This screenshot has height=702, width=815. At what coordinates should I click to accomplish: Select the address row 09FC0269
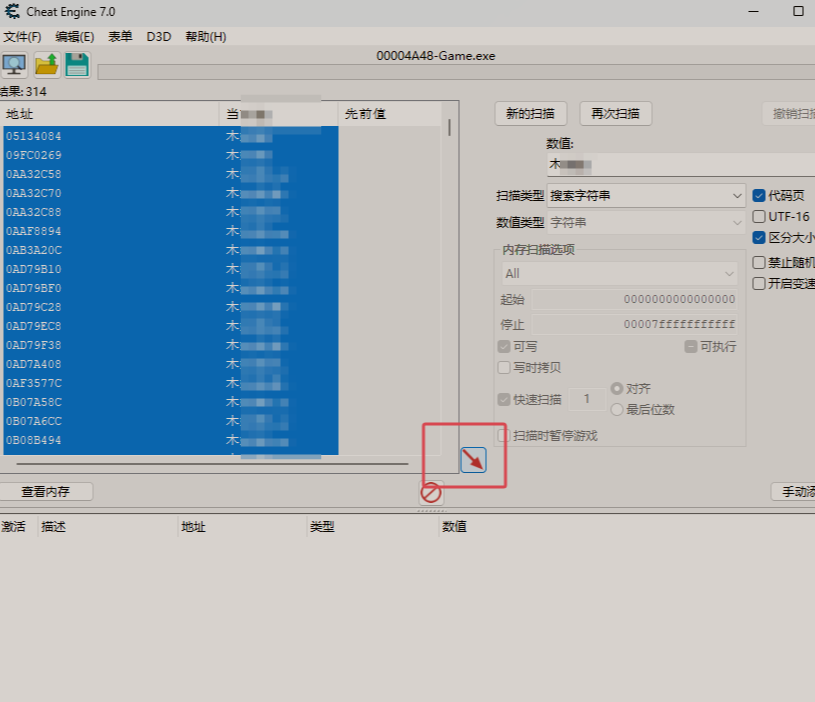[x=171, y=155]
